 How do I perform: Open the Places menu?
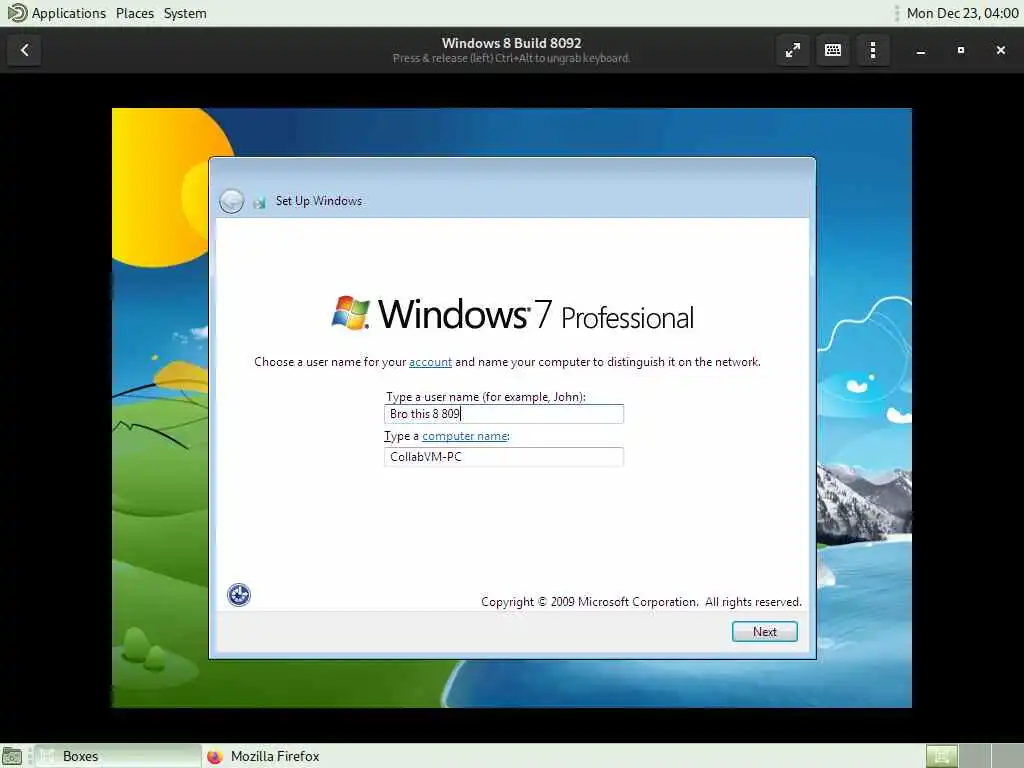coord(135,13)
